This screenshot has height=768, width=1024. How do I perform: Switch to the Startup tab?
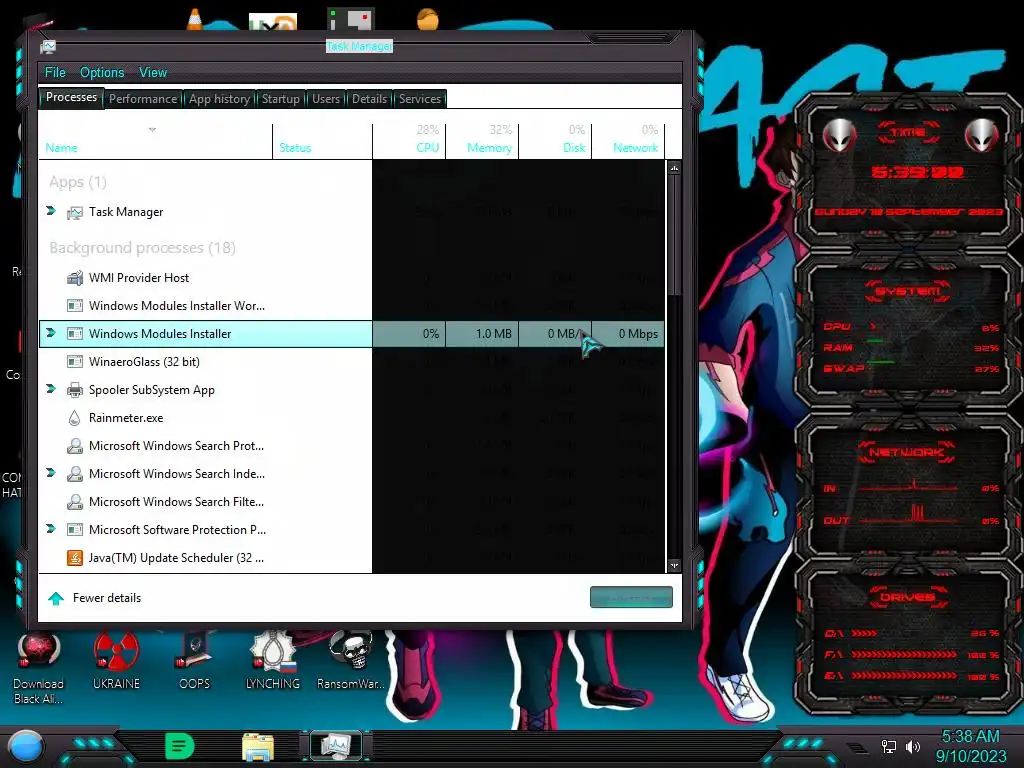coord(281,99)
